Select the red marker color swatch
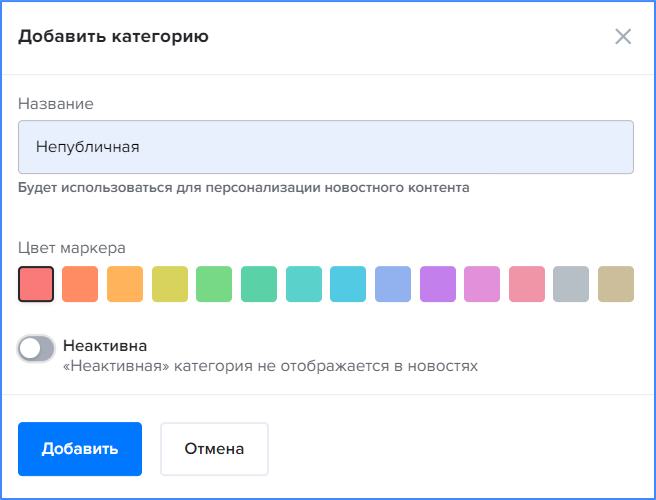Image resolution: width=656 pixels, height=500 pixels. tap(36, 284)
